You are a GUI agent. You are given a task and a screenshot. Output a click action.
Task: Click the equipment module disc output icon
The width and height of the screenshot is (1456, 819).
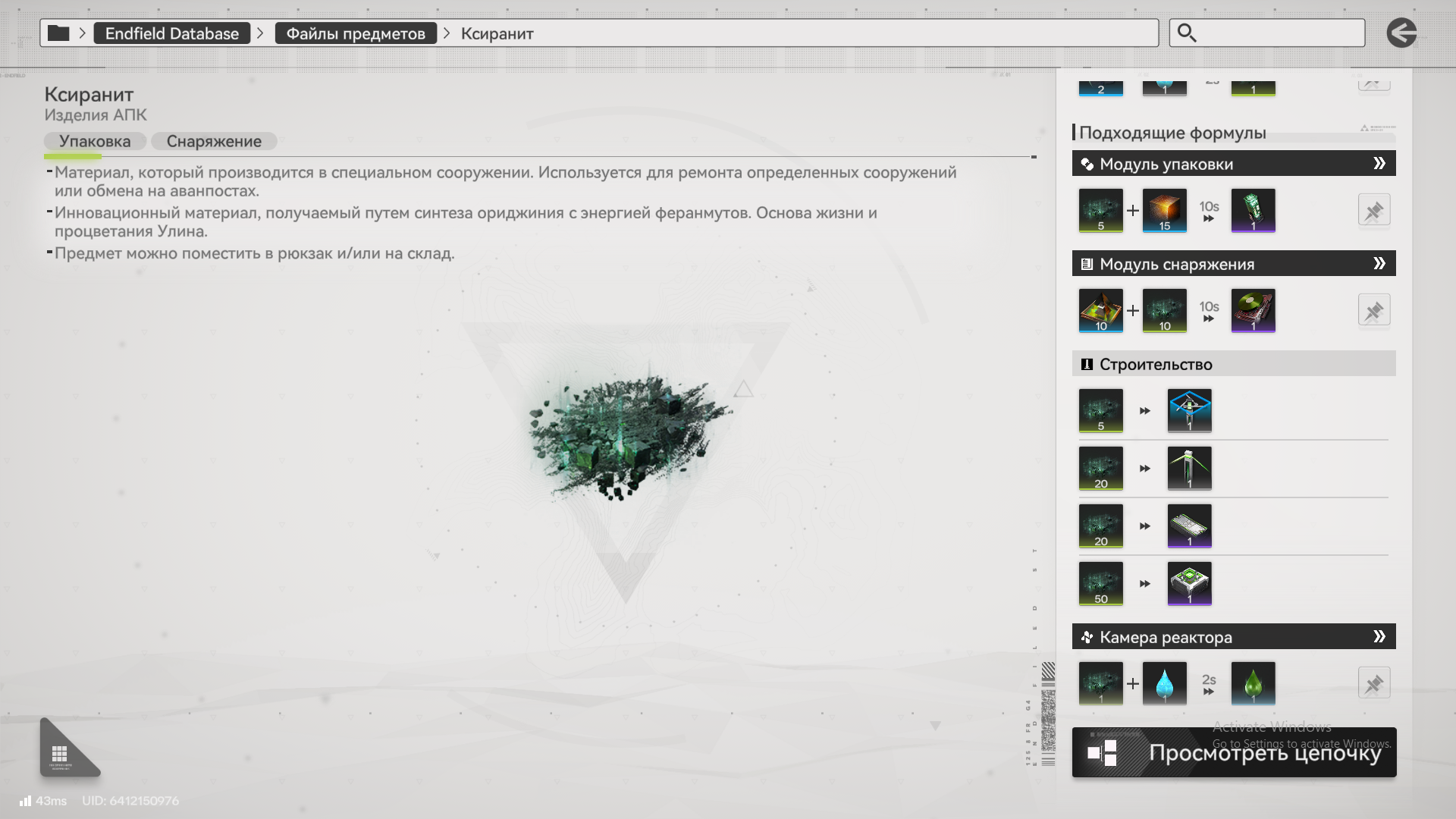[1253, 310]
